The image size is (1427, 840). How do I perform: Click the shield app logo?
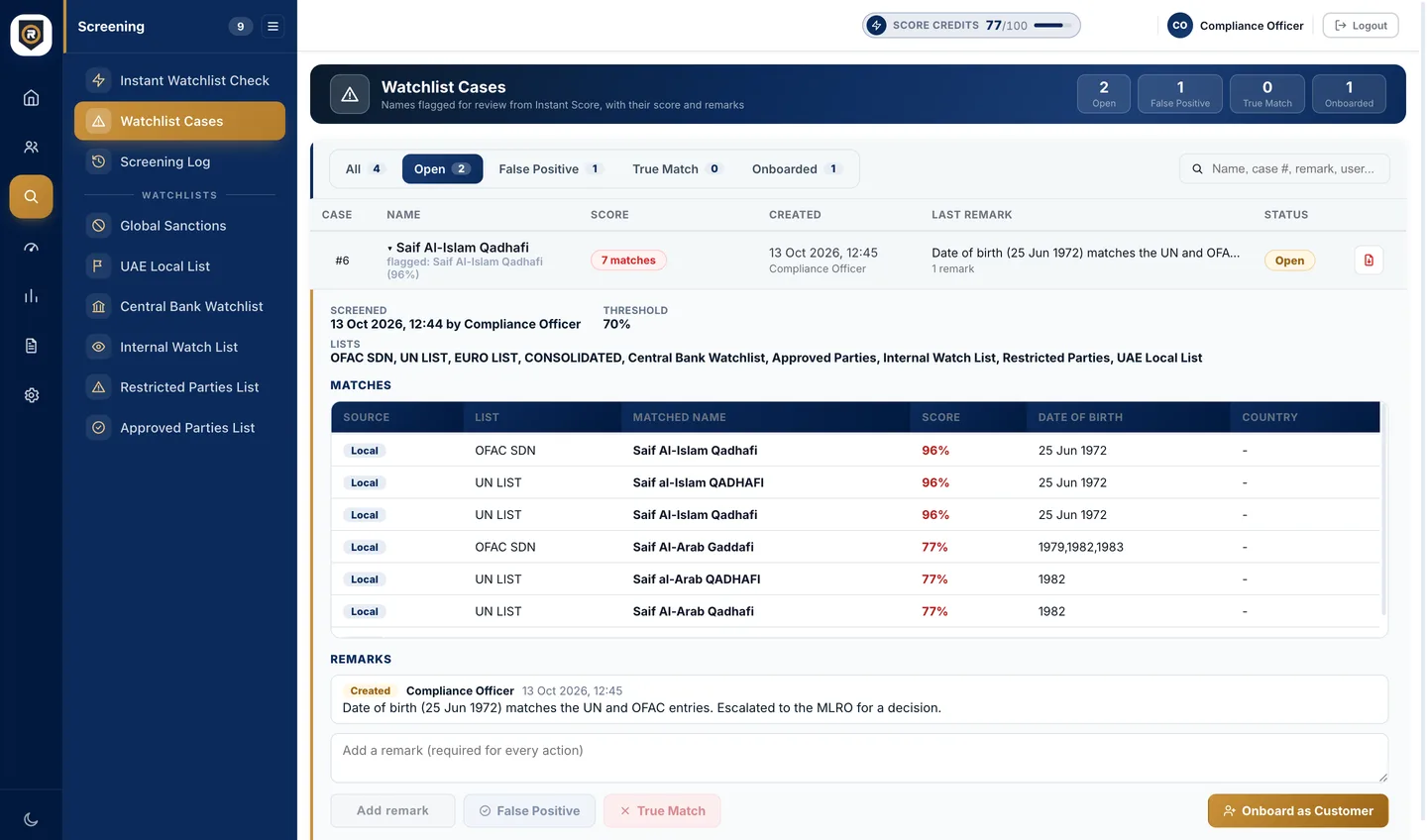[x=31, y=35]
